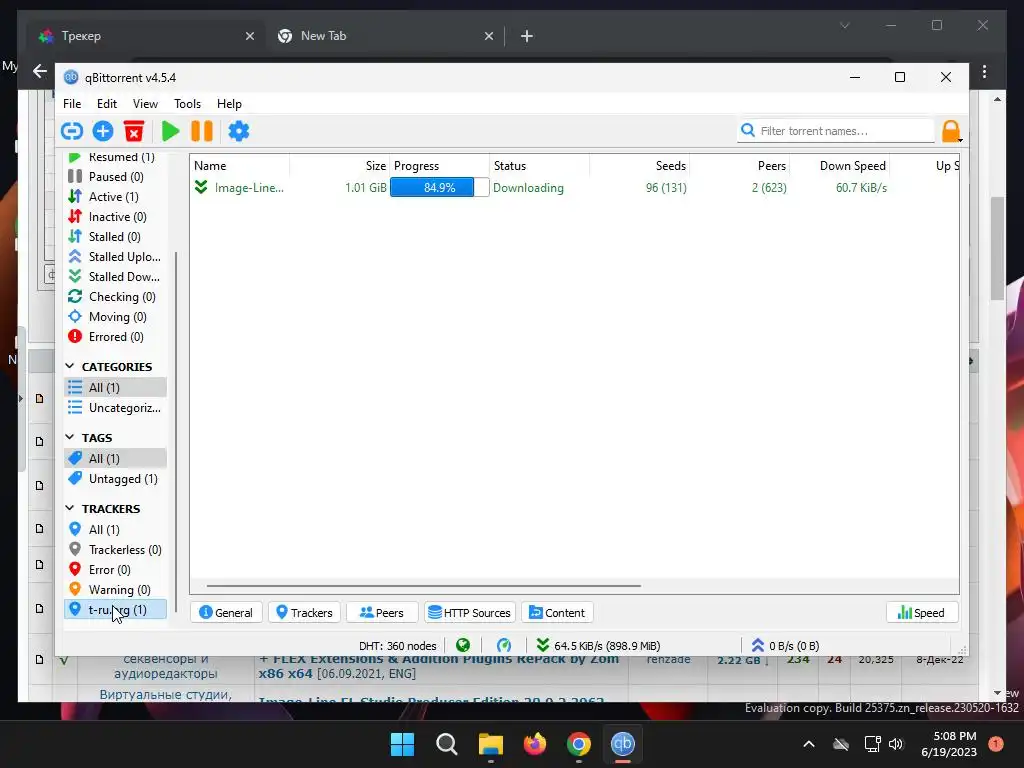Click the 84.9% progress bar
1024x768 pixels.
[x=440, y=187]
